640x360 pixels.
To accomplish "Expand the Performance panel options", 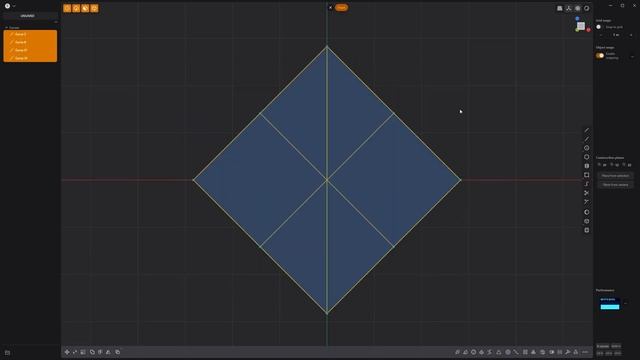I will (x=626, y=303).
